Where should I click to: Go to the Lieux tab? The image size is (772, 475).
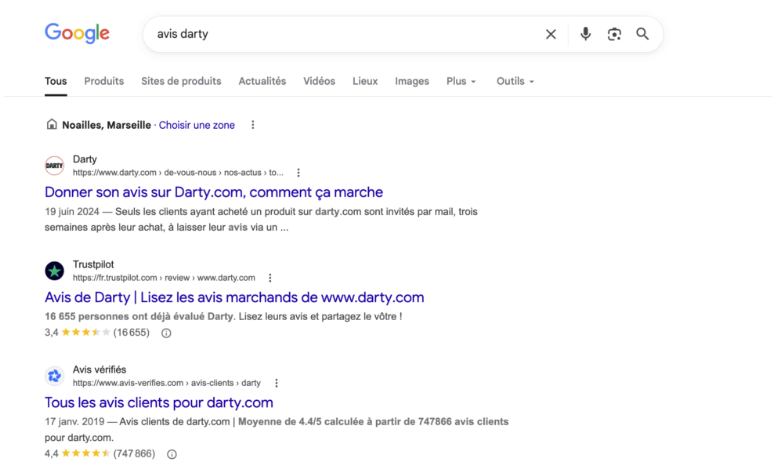(365, 81)
